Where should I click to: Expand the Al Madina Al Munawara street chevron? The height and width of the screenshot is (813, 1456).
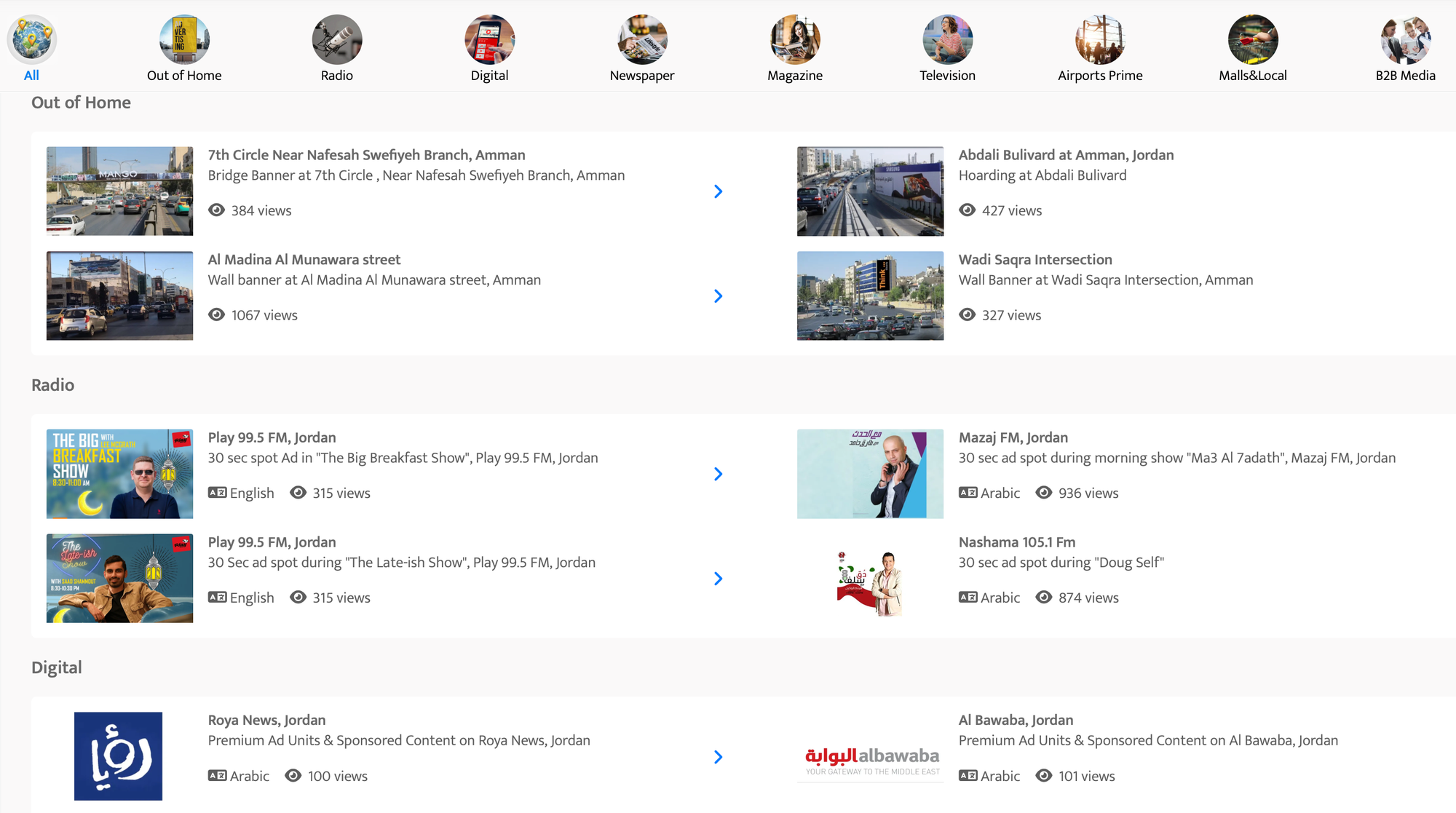click(718, 296)
